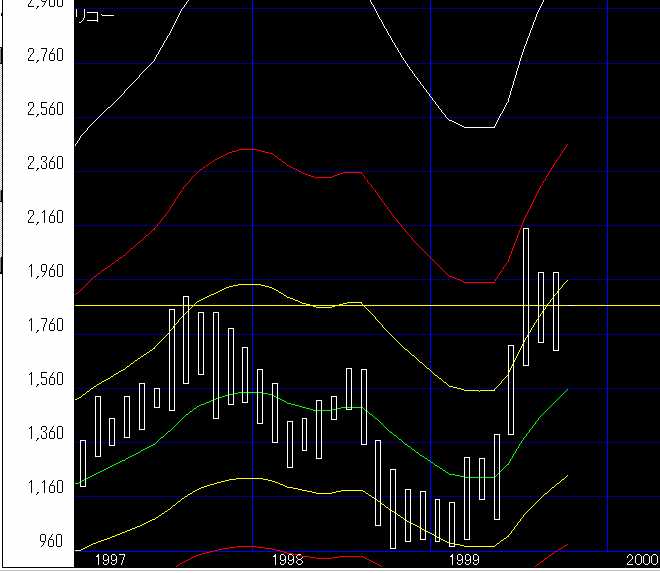Click the last candlestick on the right
660x573 pixels.
pos(556,310)
